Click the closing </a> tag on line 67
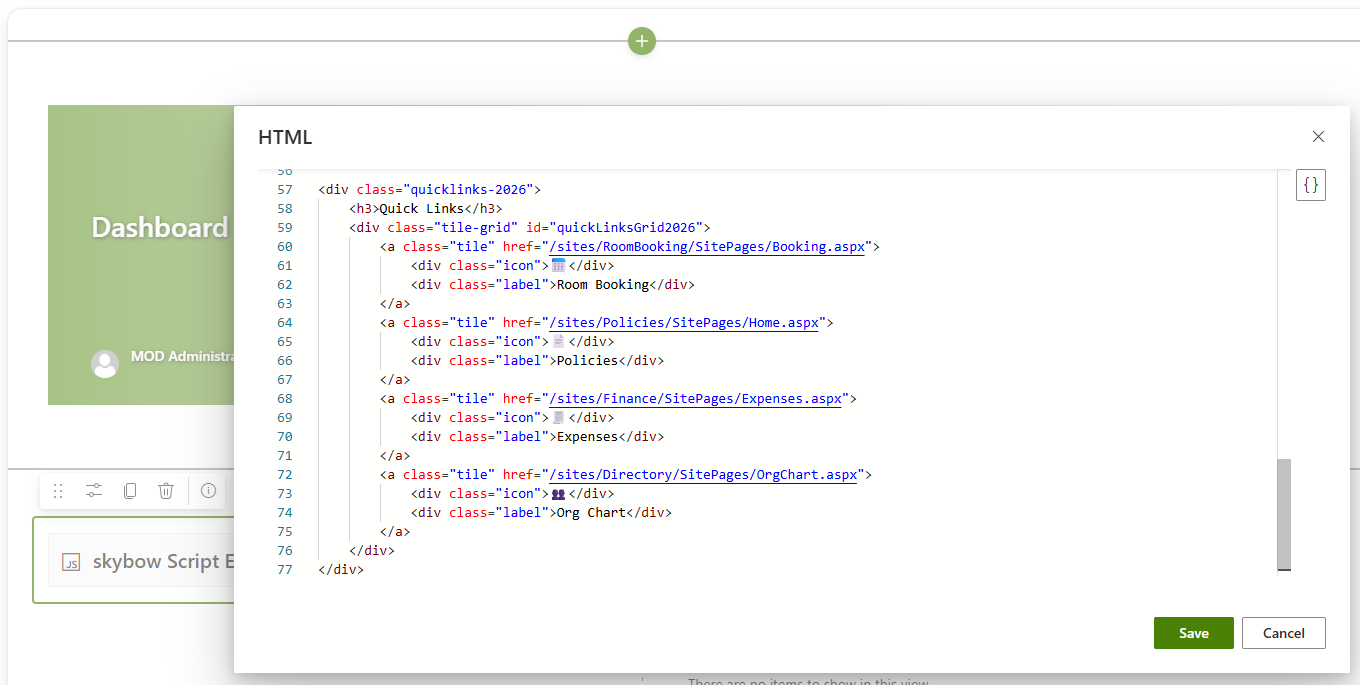Image resolution: width=1360 pixels, height=685 pixels. (x=395, y=379)
